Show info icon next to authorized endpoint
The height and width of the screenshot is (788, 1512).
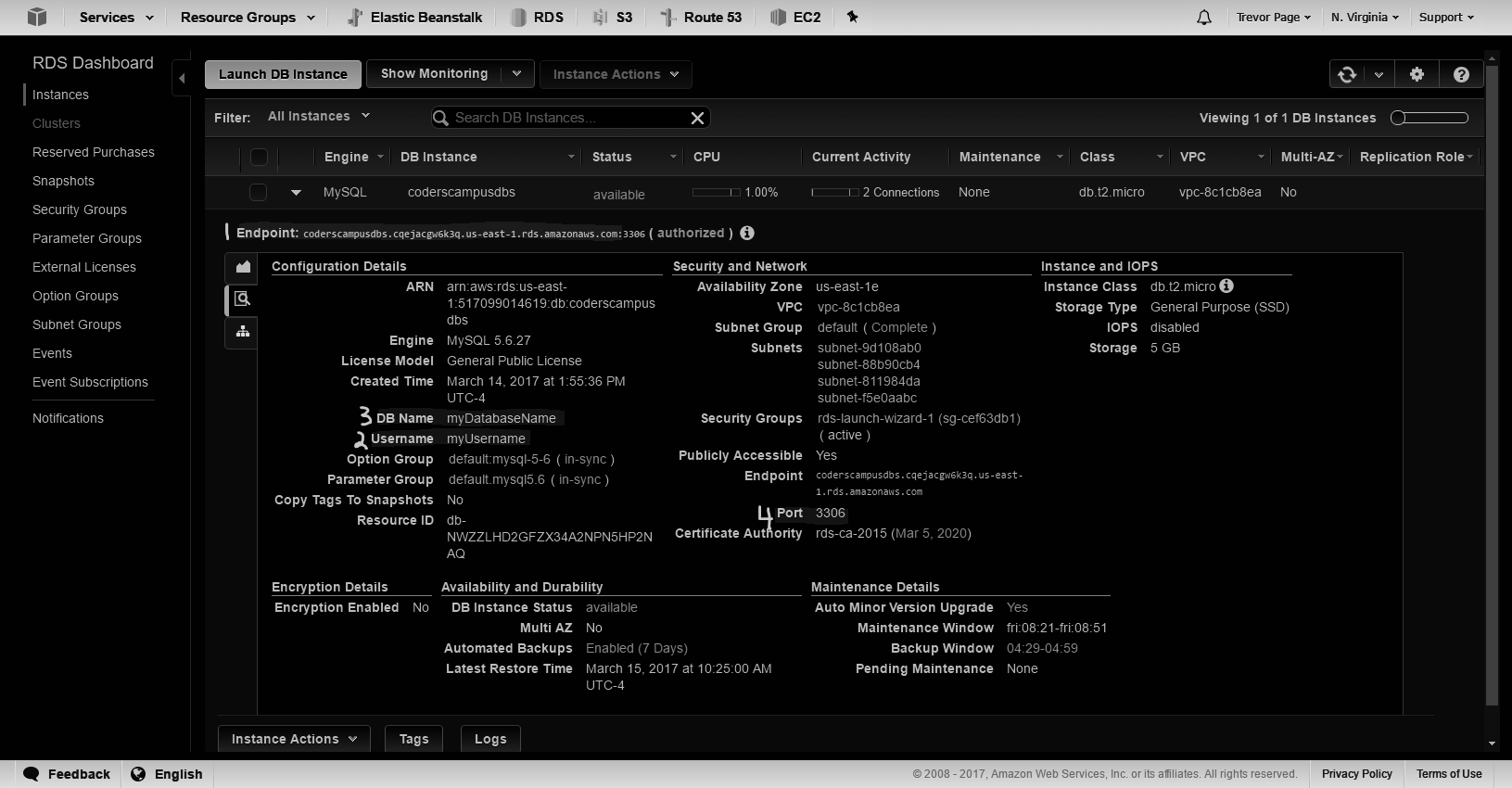click(x=747, y=233)
